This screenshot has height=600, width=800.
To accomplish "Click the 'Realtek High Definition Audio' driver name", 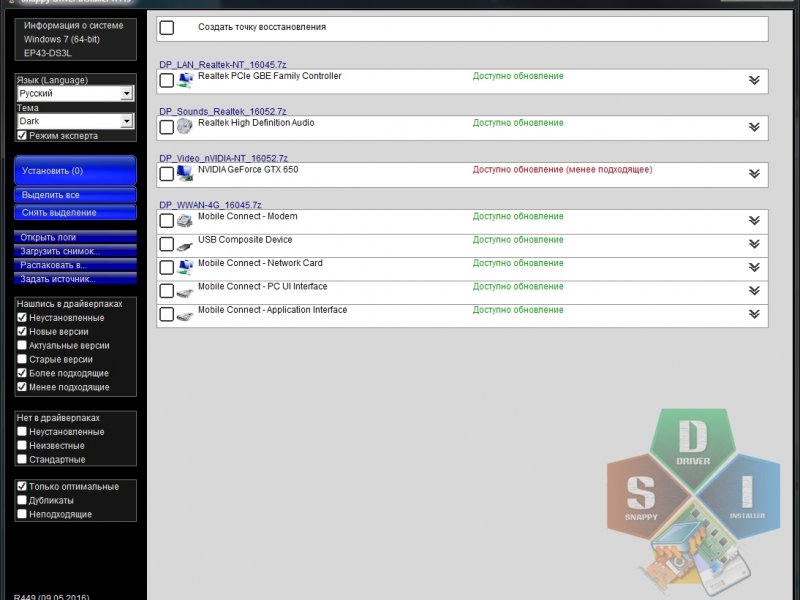I will 256,122.
